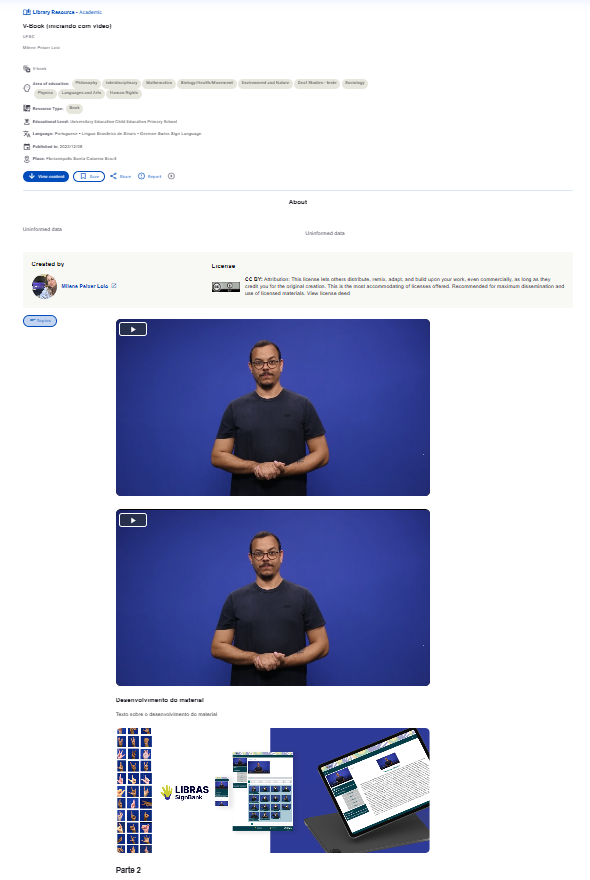
Task: Select the Philosophy education tag
Action: [86, 83]
